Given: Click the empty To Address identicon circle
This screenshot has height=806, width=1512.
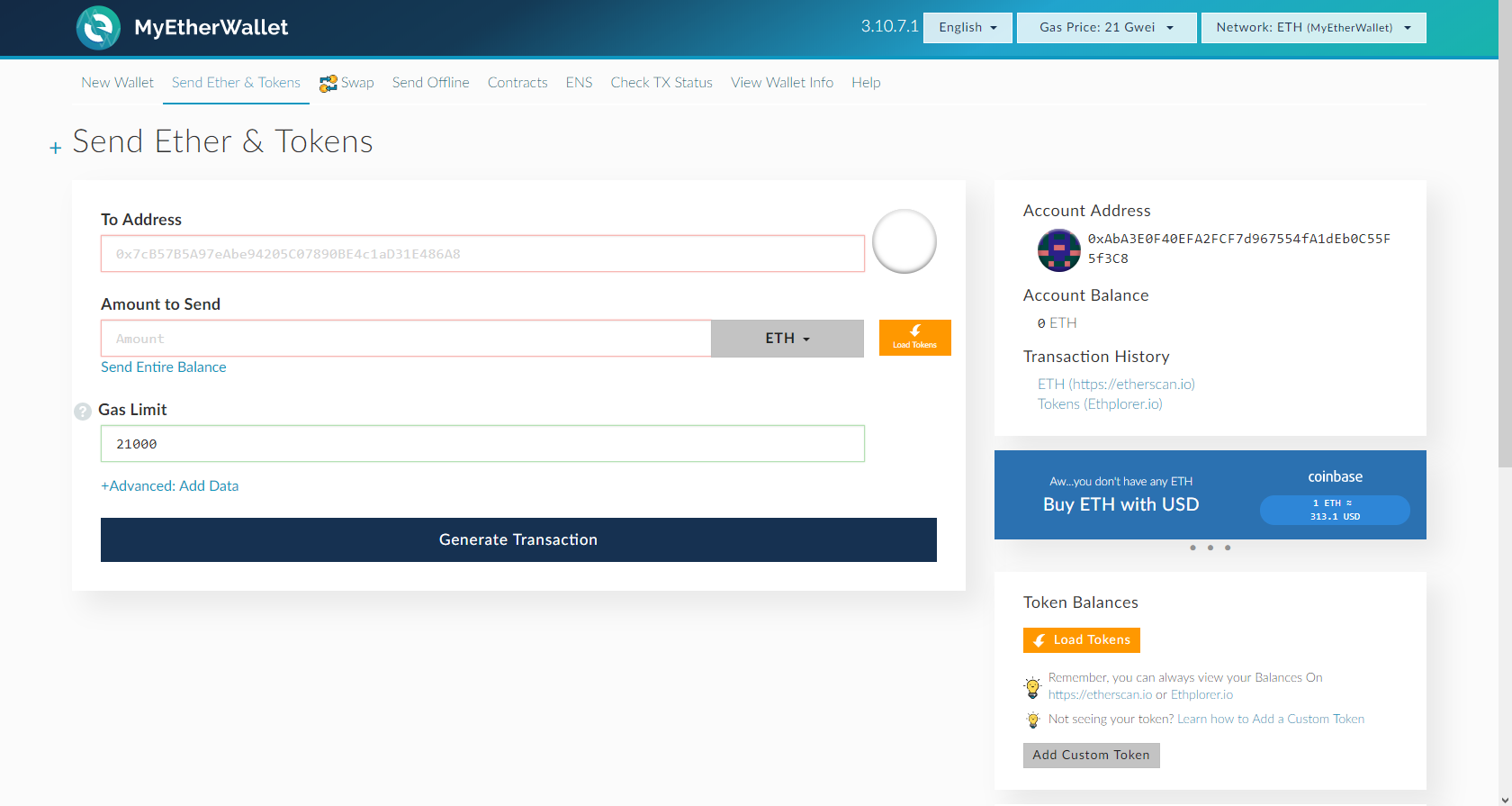Looking at the screenshot, I should 904,241.
